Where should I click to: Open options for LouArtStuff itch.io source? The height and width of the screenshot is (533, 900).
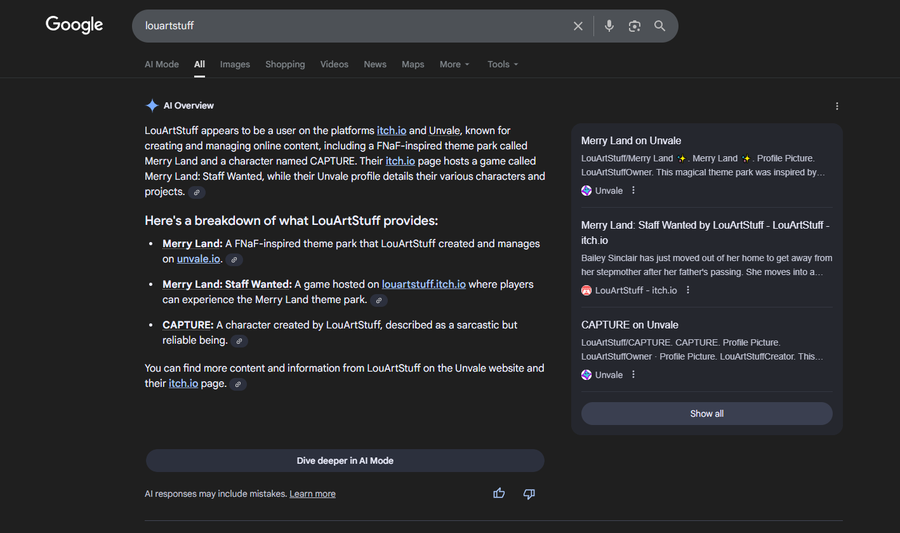pos(688,290)
